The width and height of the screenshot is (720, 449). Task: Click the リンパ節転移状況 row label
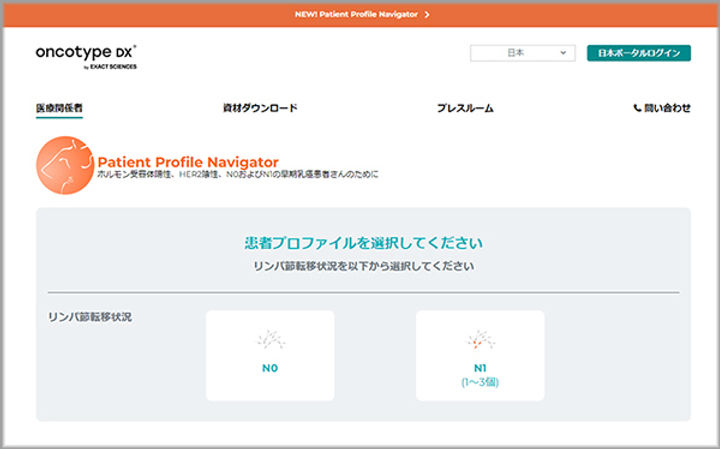pos(90,317)
